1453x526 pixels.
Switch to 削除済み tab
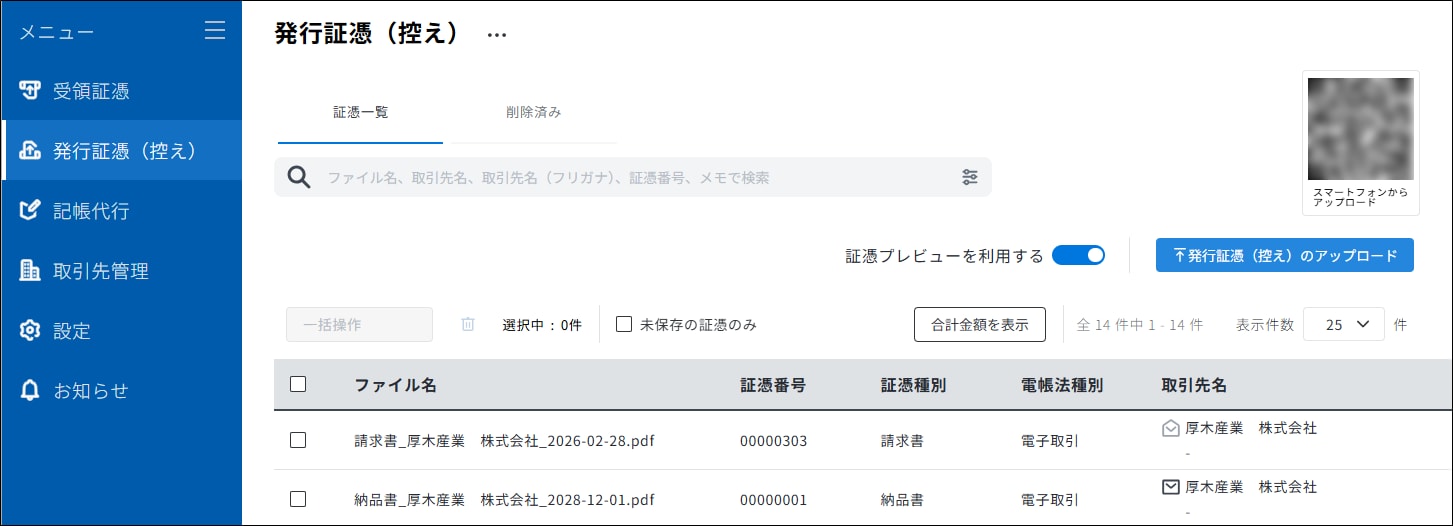(534, 112)
